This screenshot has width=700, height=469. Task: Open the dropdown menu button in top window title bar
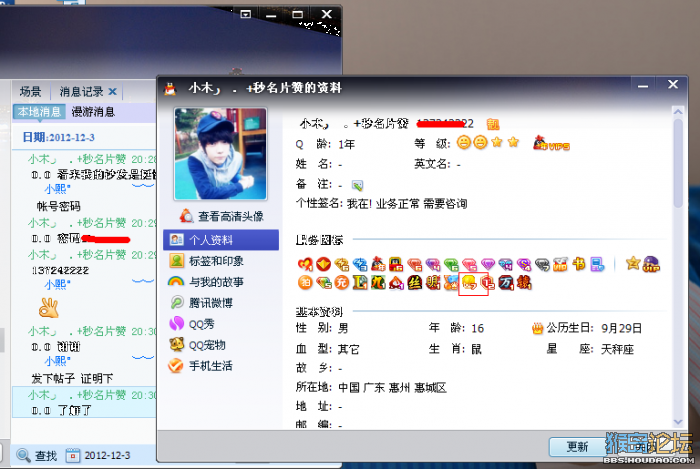click(x=246, y=15)
